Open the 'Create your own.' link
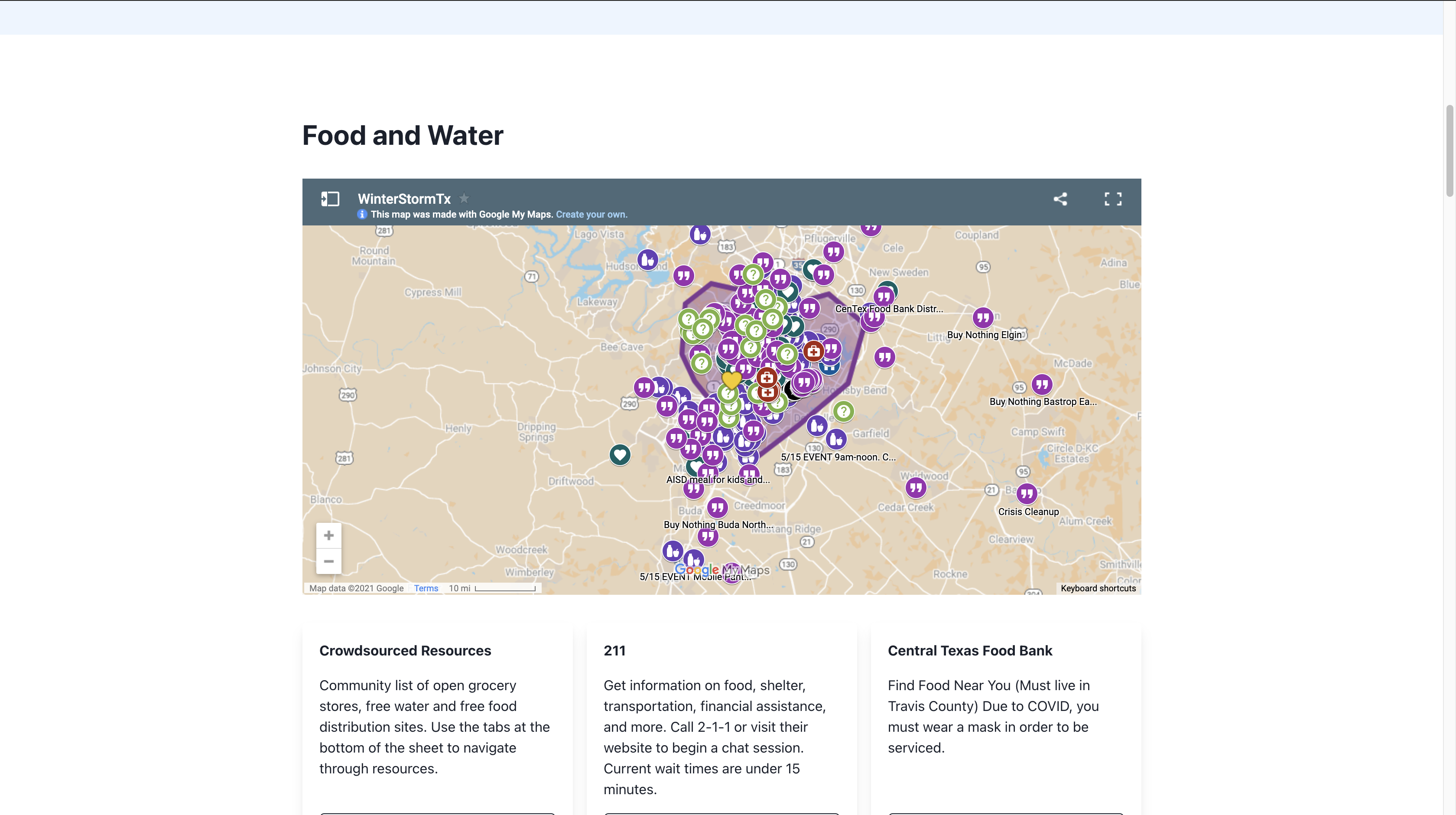The height and width of the screenshot is (815, 1456). click(x=591, y=214)
